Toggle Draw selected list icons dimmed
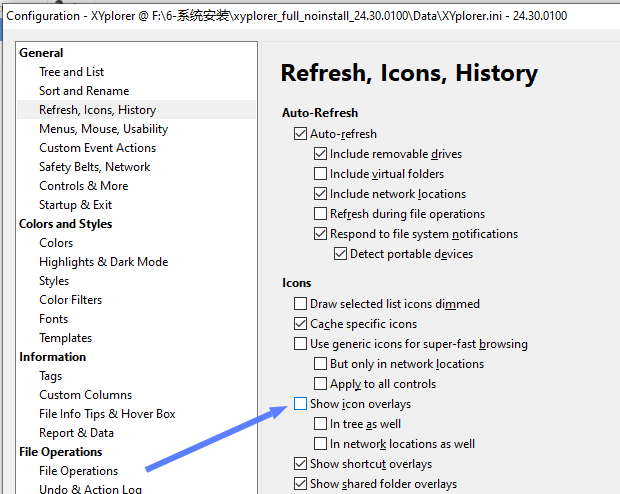This screenshot has width=620, height=494. 301,304
